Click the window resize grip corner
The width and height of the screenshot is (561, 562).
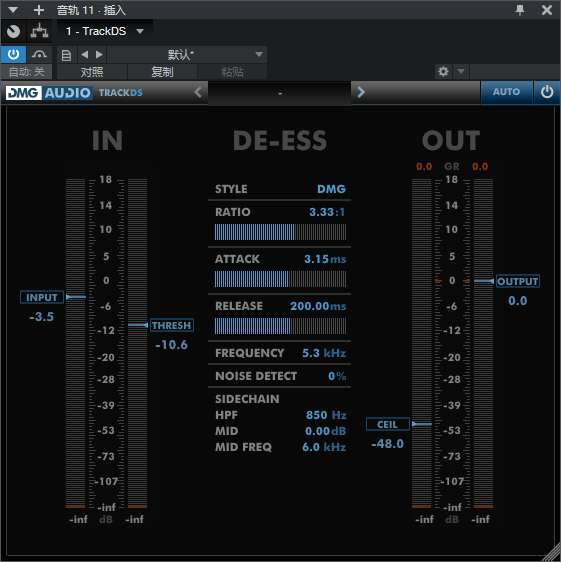pyautogui.click(x=552, y=553)
